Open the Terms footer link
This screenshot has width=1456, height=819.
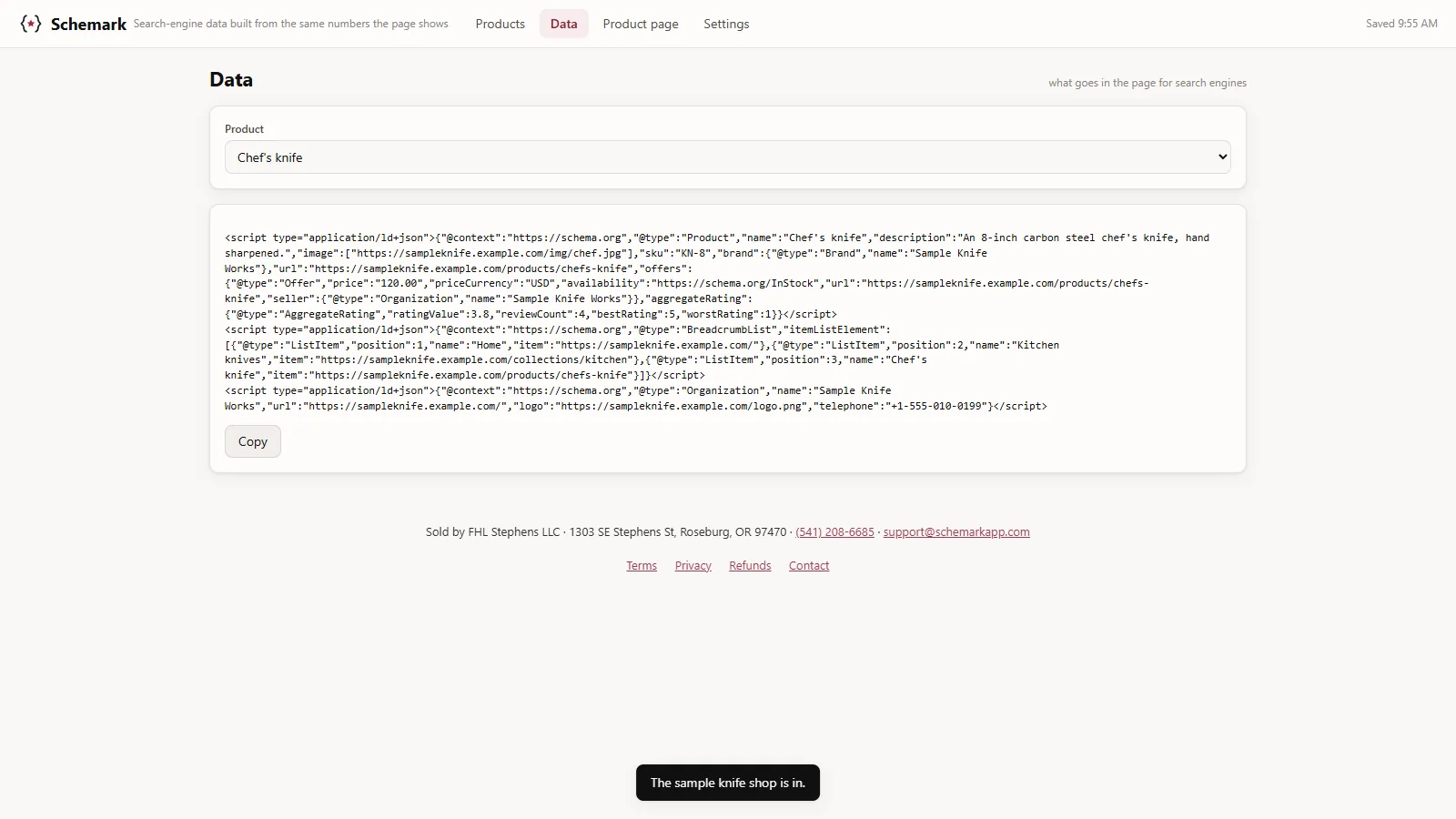642,566
